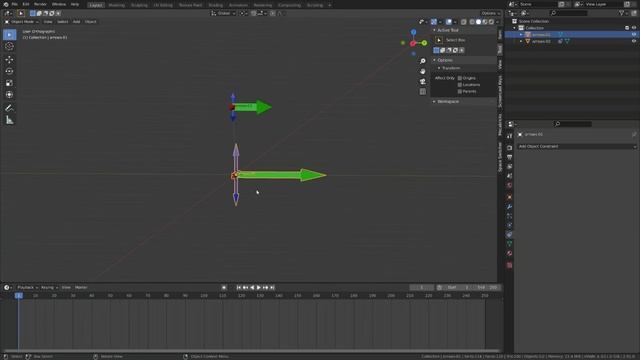This screenshot has height=360, width=640.
Task: Click the outliner search field
Action: [569, 13]
